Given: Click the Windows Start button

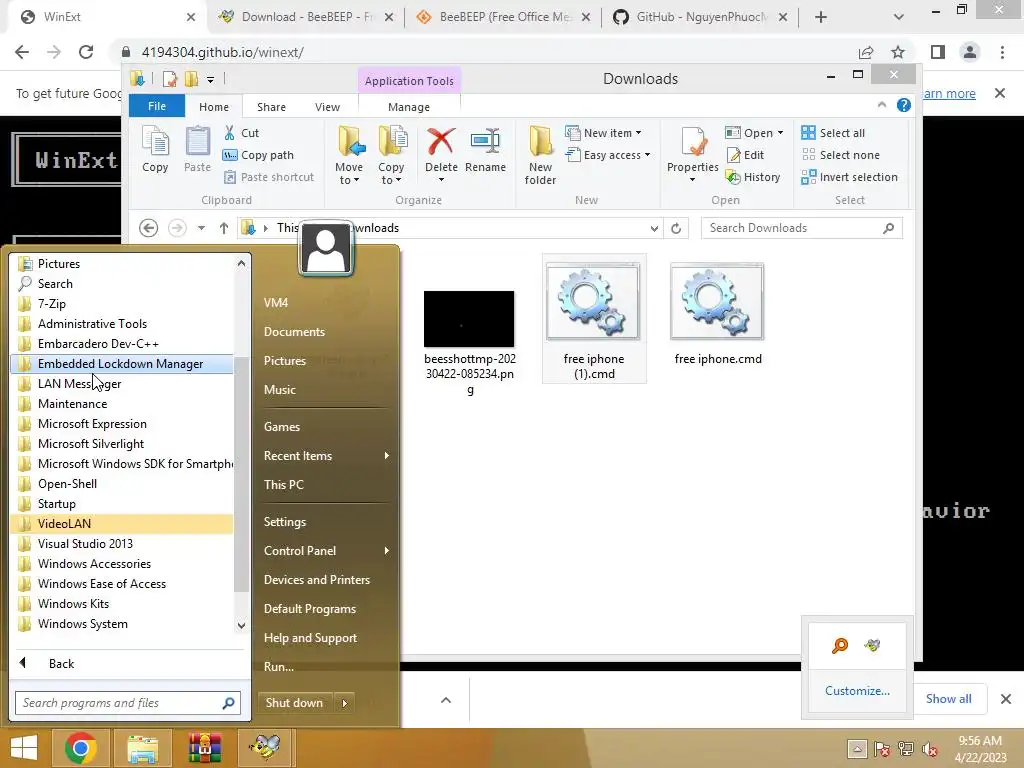Looking at the screenshot, I should (x=24, y=748).
